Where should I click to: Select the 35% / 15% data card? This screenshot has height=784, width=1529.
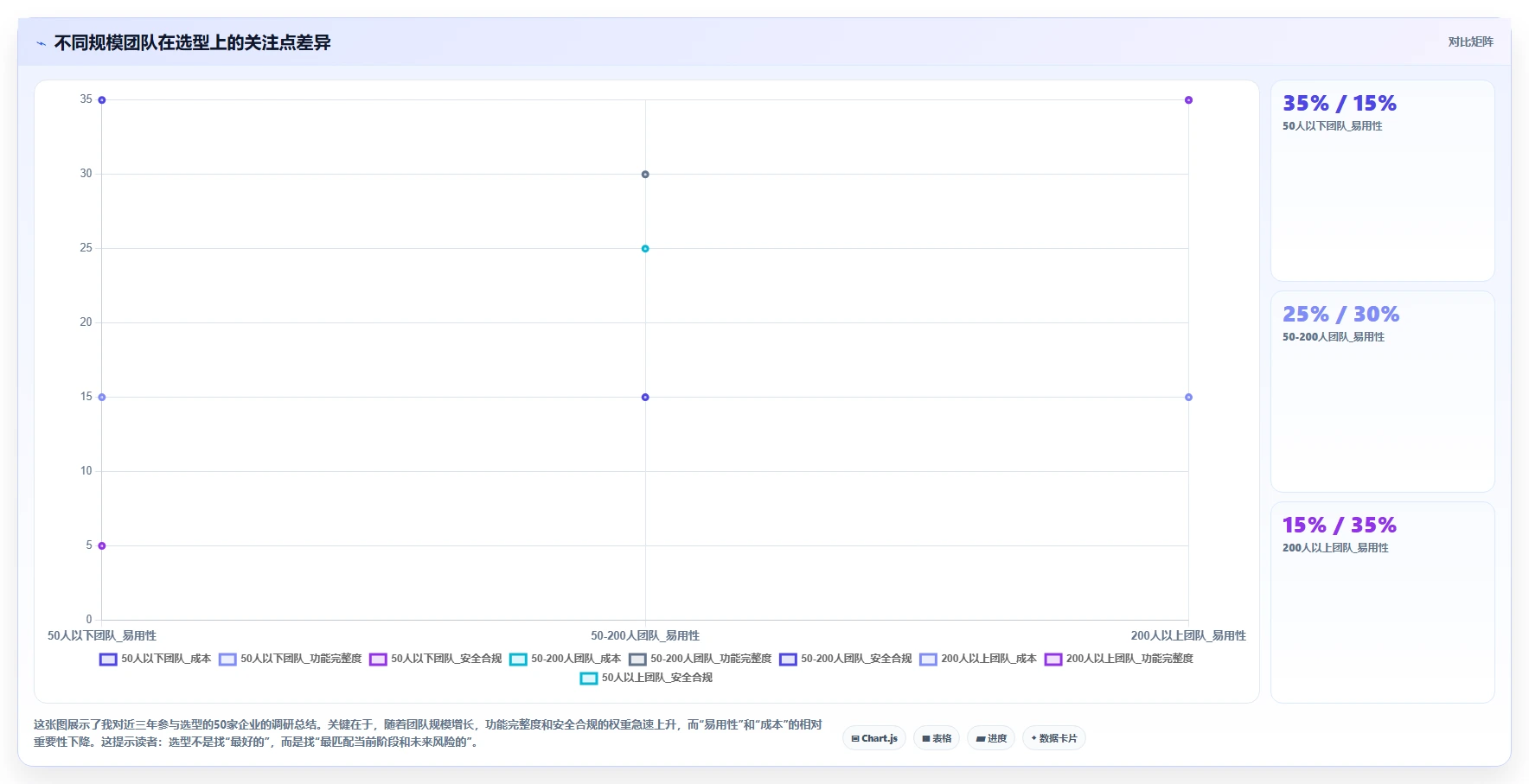(1382, 181)
